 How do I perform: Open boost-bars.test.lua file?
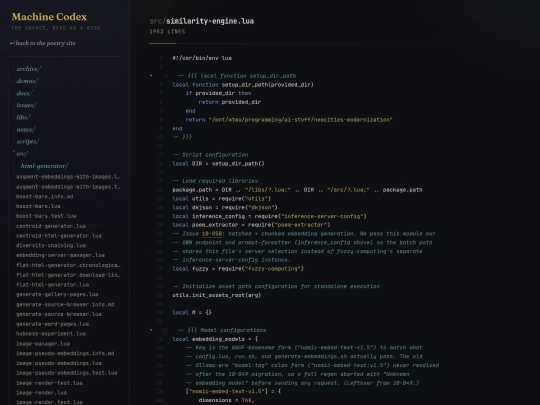(x=46, y=216)
